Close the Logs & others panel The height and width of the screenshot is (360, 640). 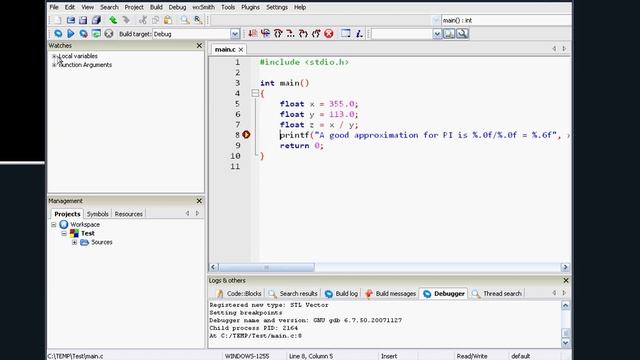(566, 280)
